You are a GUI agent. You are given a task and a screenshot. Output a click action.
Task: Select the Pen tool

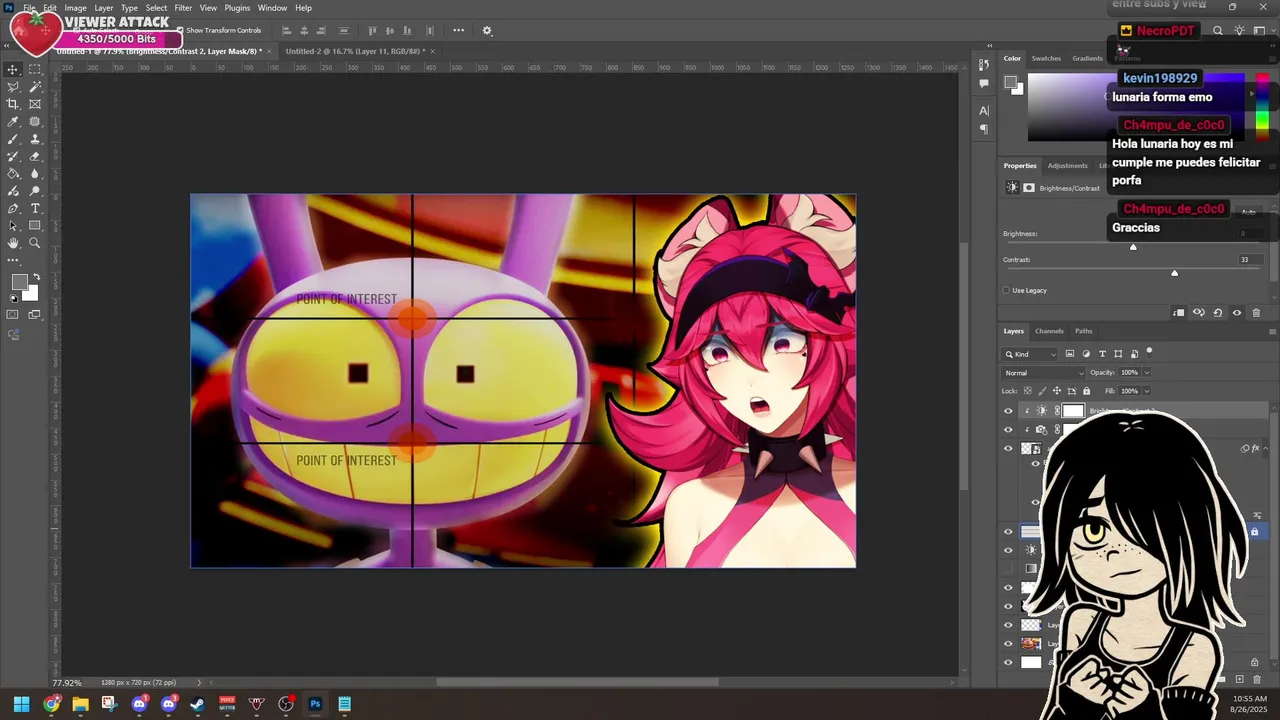(x=13, y=208)
